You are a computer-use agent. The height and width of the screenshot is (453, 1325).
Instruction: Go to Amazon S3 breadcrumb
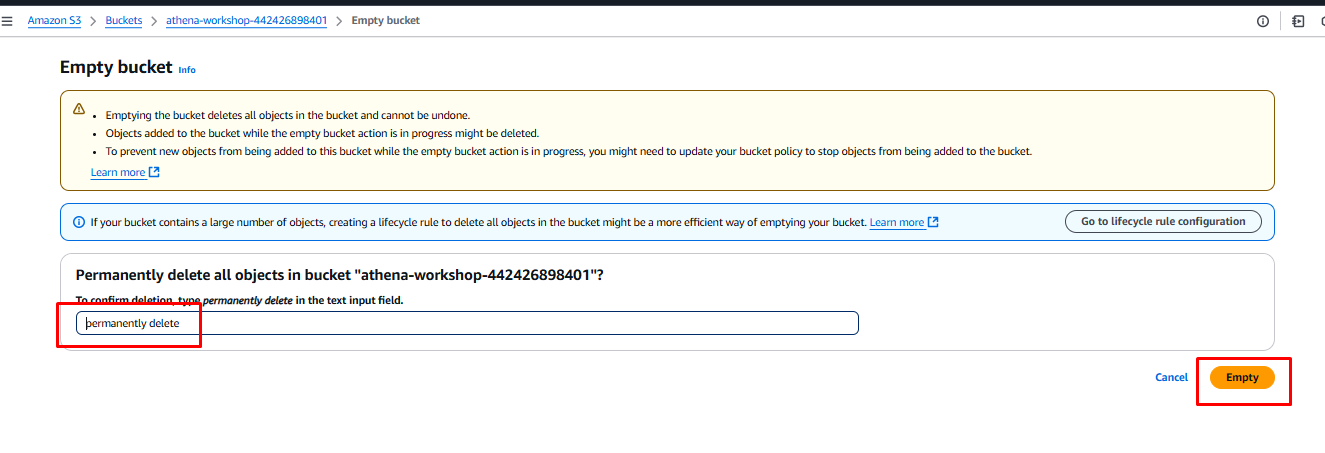(56, 21)
